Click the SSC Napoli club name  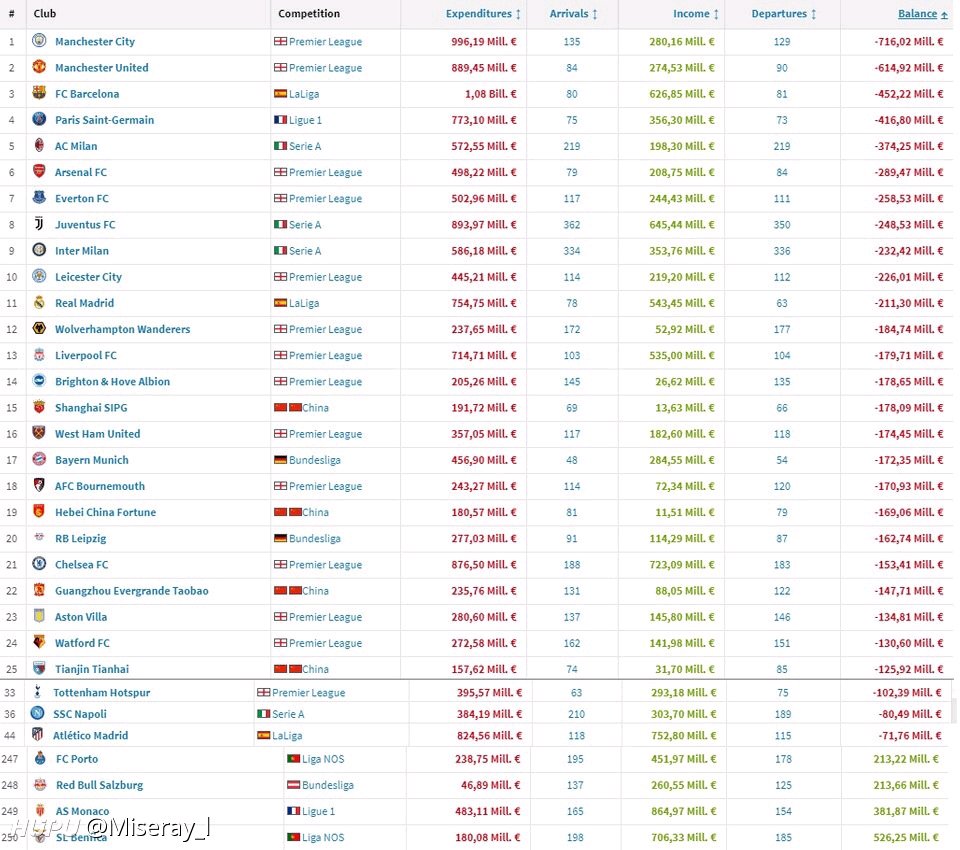(80, 714)
